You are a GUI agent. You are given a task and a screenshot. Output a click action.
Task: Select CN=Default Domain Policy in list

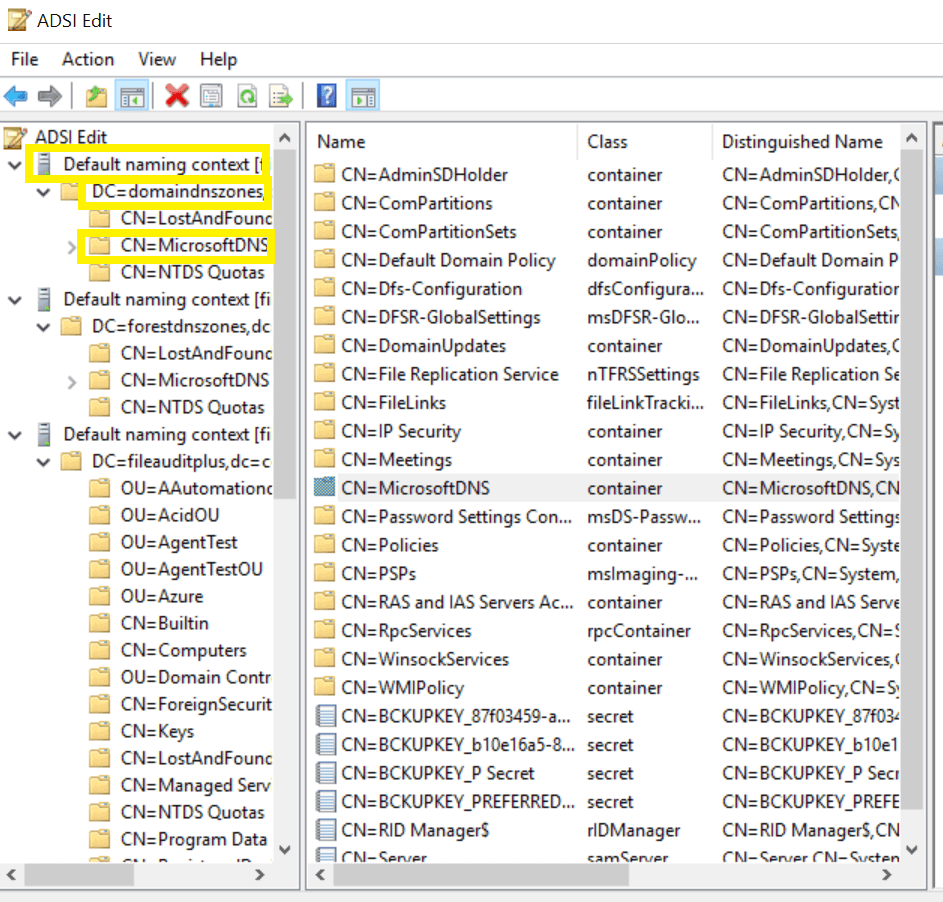448,260
